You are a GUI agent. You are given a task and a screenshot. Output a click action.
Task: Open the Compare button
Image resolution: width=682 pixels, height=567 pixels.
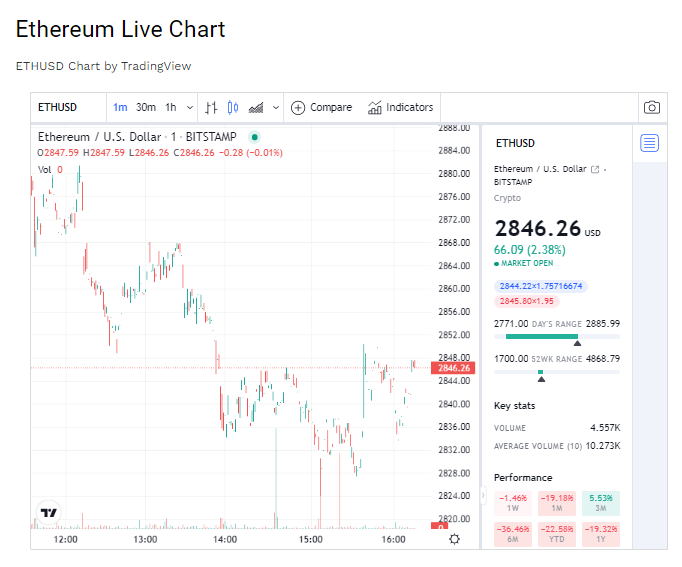321,107
